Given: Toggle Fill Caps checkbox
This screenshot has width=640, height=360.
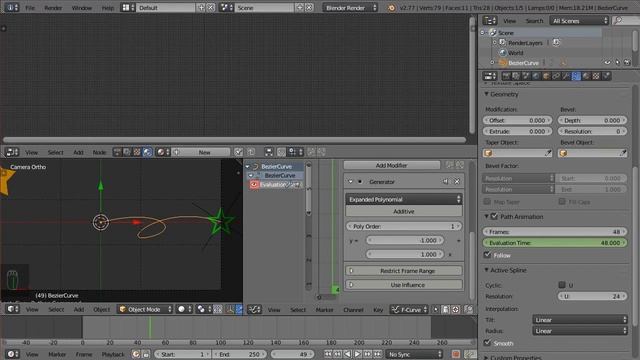Looking at the screenshot, I should 562,201.
